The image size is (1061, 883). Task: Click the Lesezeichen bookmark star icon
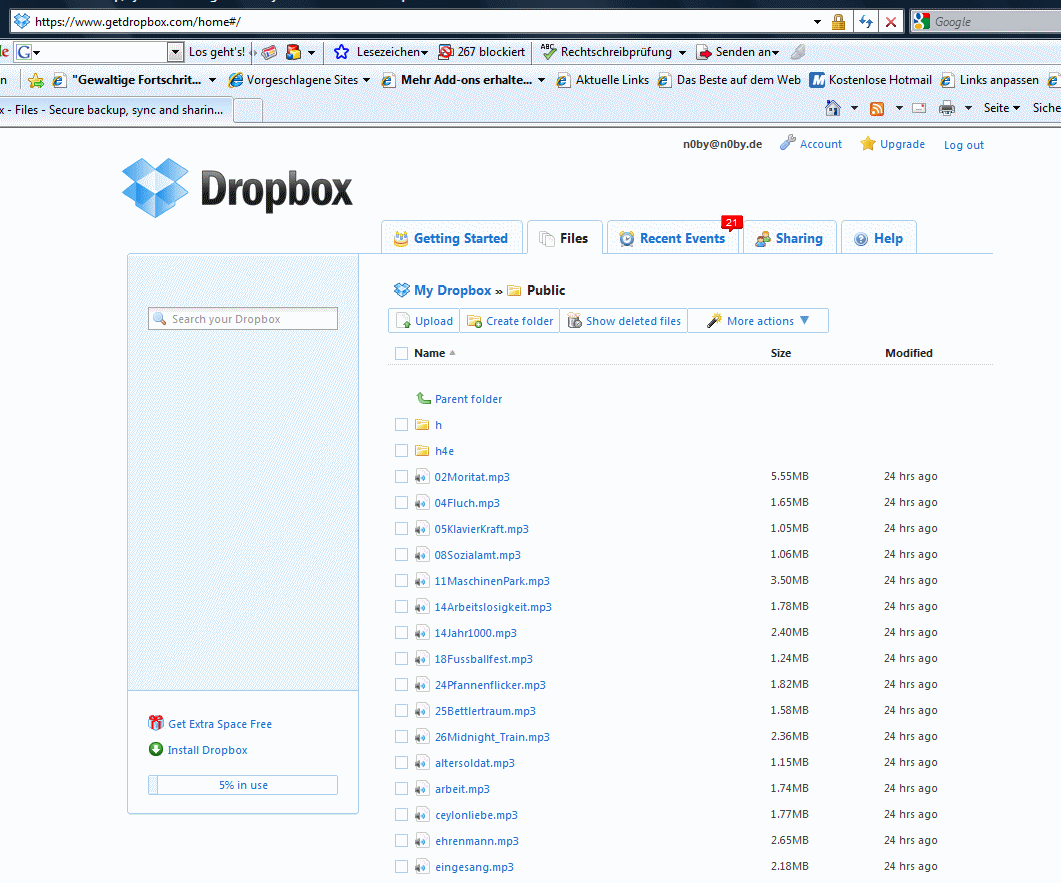click(x=342, y=52)
